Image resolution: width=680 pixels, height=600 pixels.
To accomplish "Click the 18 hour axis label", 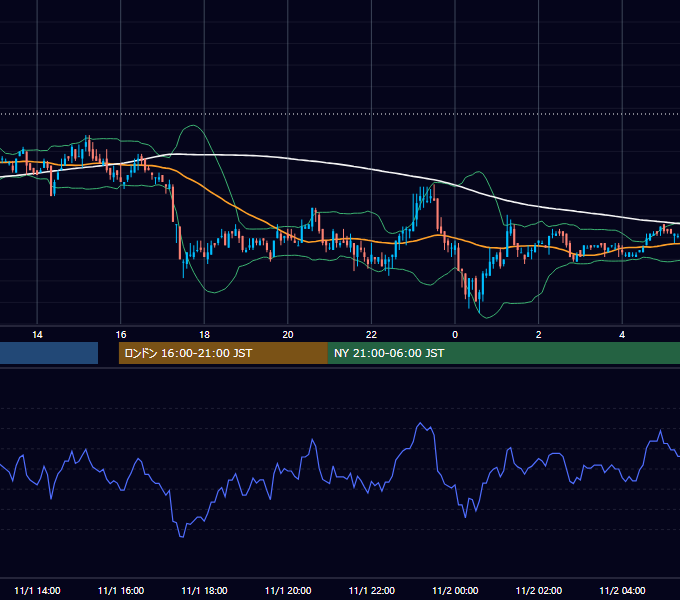I will click(x=204, y=335).
